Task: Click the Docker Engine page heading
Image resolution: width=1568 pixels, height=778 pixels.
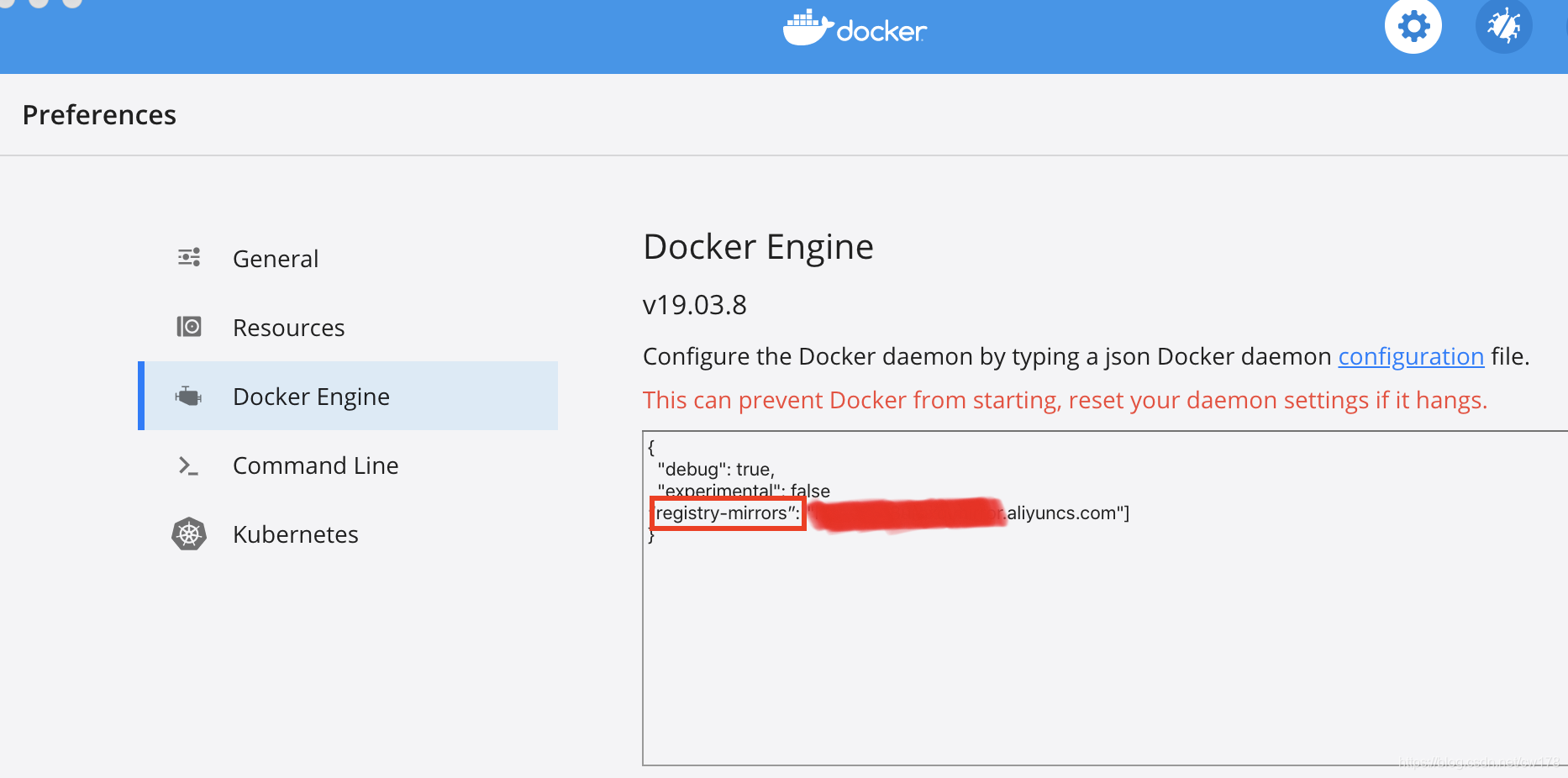Action: point(758,247)
